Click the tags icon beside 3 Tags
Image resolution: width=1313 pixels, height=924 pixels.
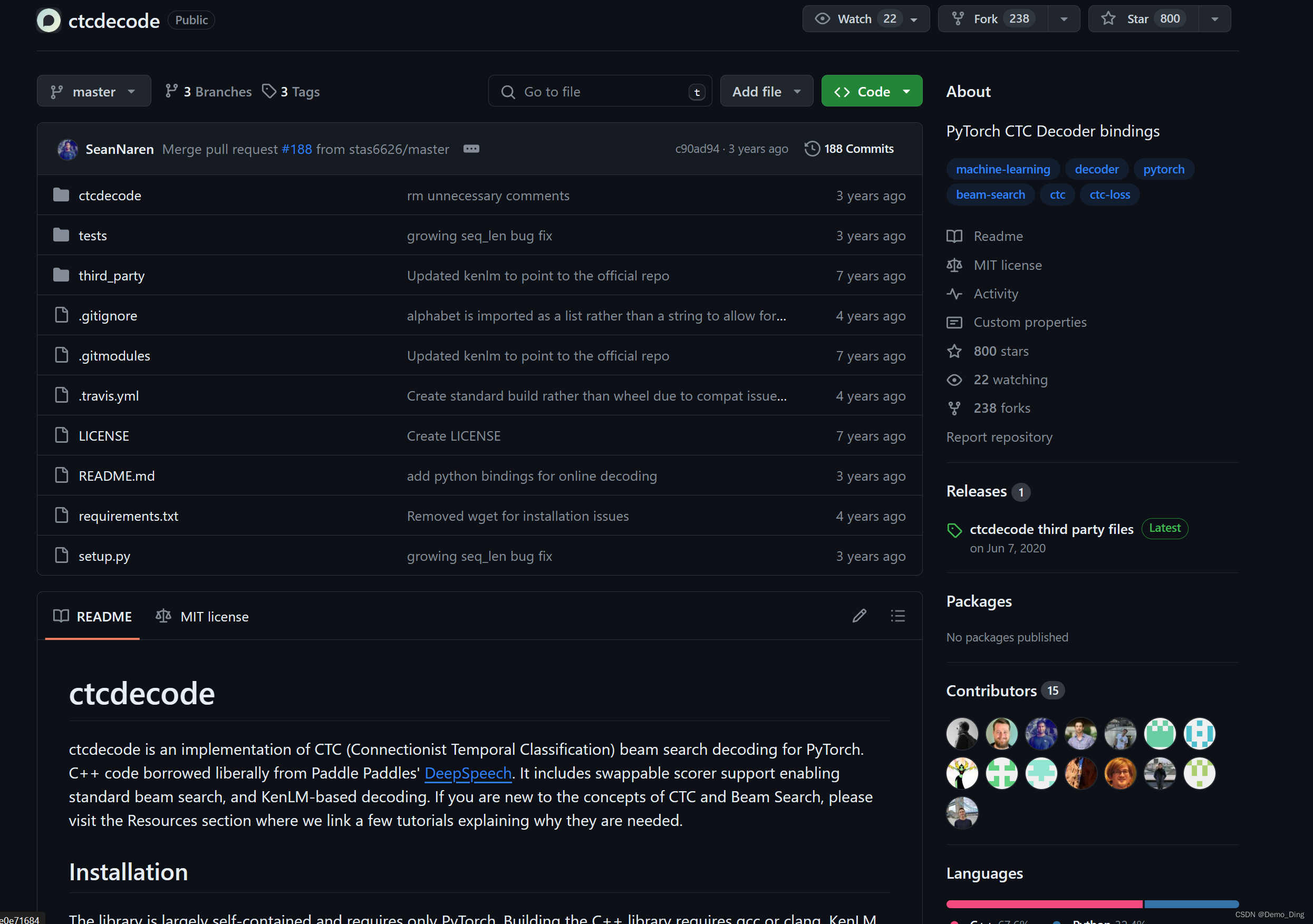(x=269, y=91)
